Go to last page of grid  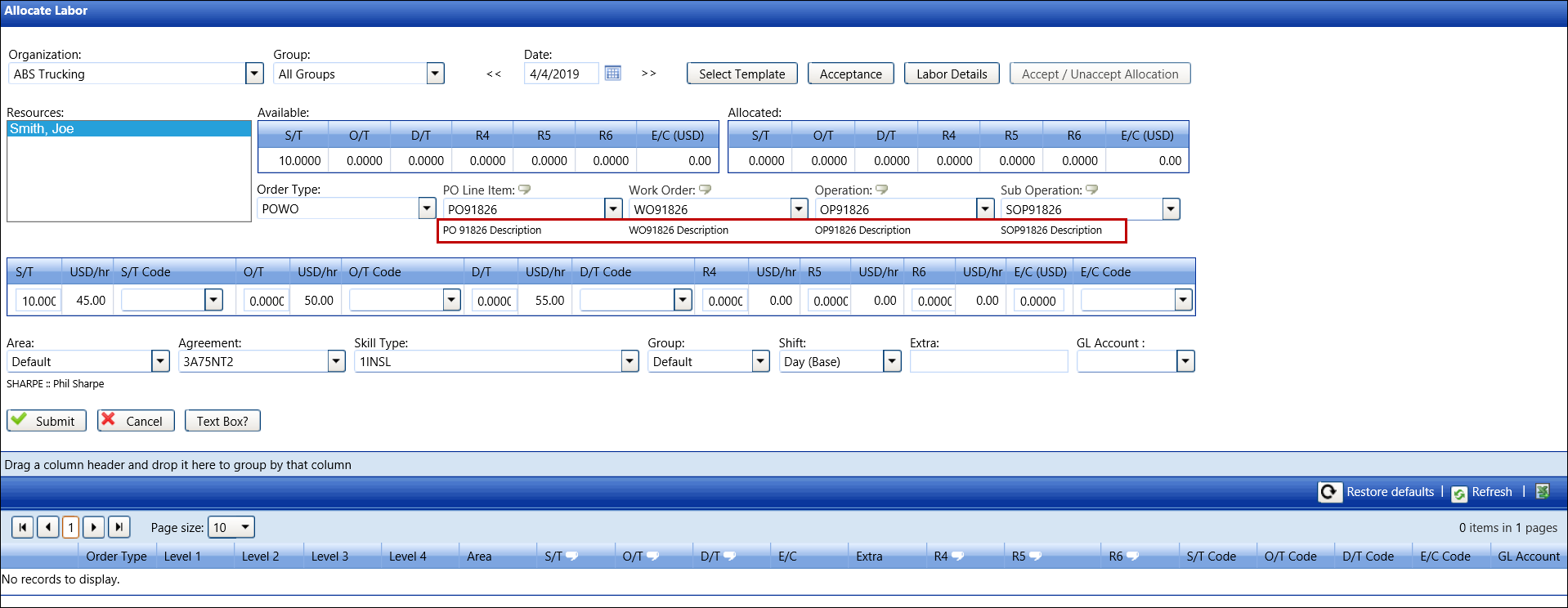[x=119, y=527]
